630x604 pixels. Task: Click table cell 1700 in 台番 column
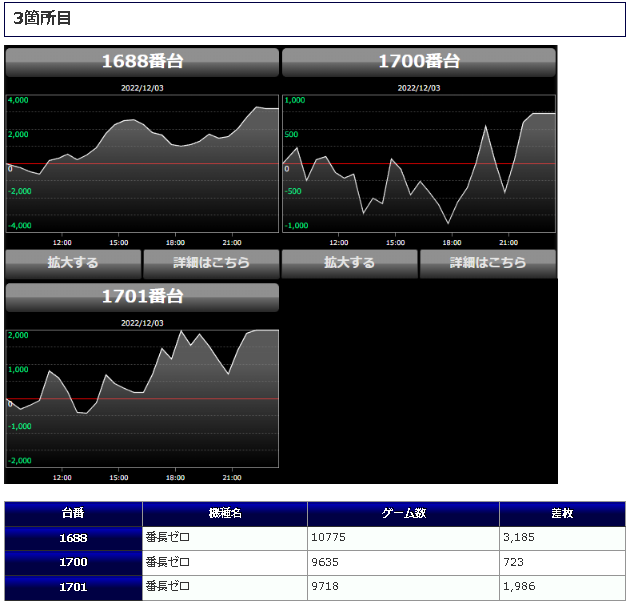click(73, 563)
